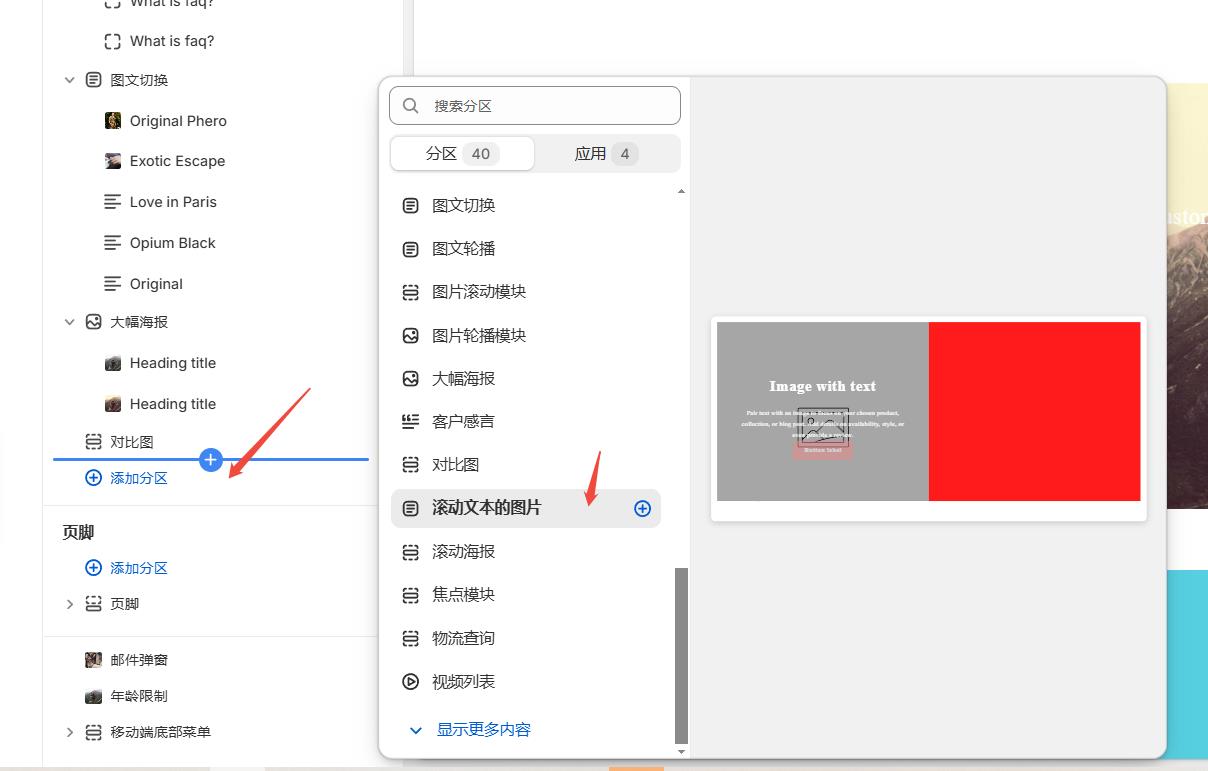Collapse the 图文切换 section in the sidebar
Image resolution: width=1208 pixels, height=771 pixels.
click(69, 80)
